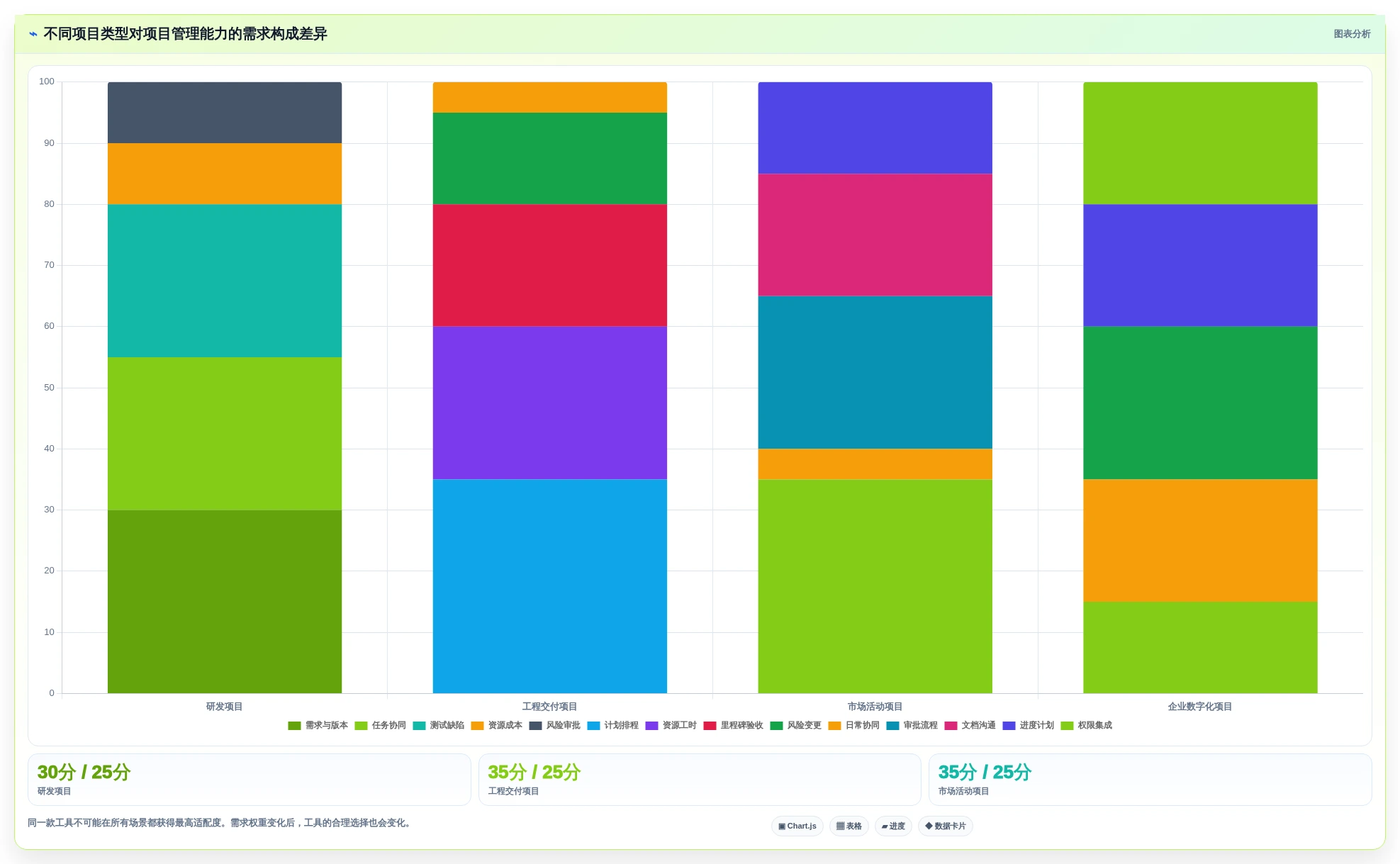This screenshot has width=1400, height=864.
Task: Click the Chart.js tag button
Action: [x=797, y=826]
